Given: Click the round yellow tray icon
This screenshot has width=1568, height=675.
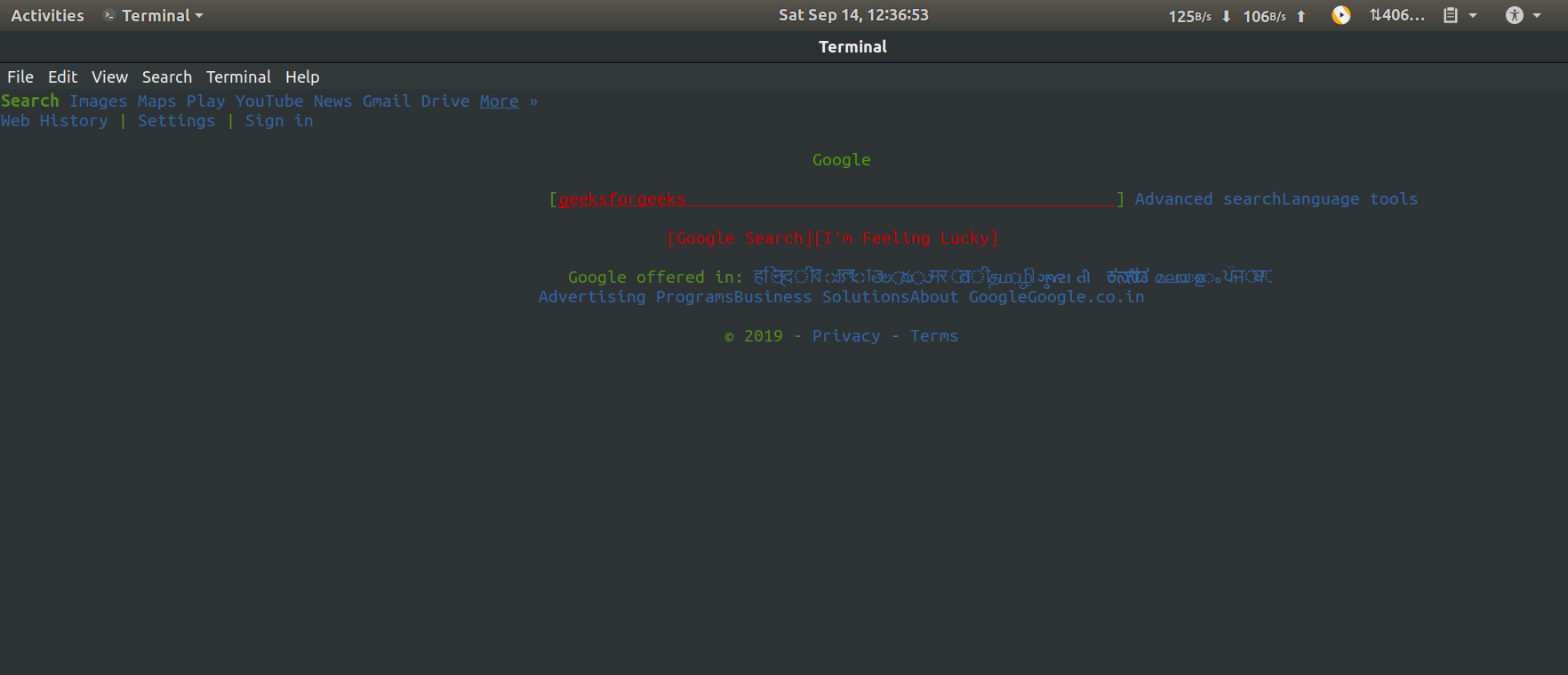Looking at the screenshot, I should pos(1341,15).
